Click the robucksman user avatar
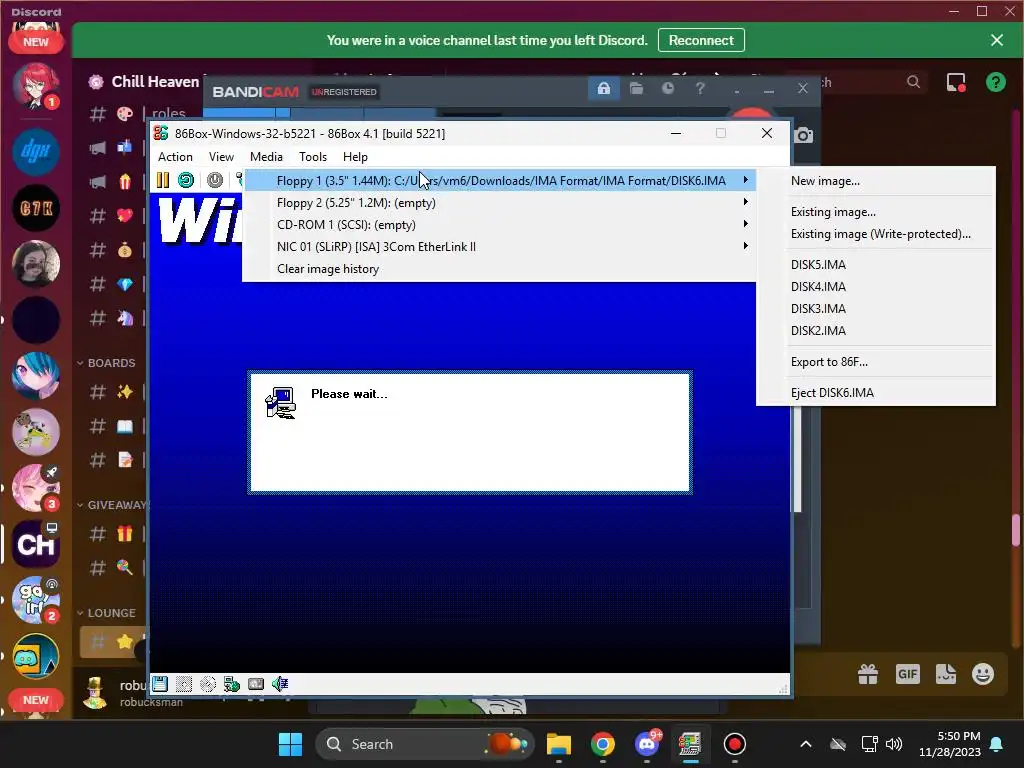Screen dimensions: 1024x768 click(95, 693)
